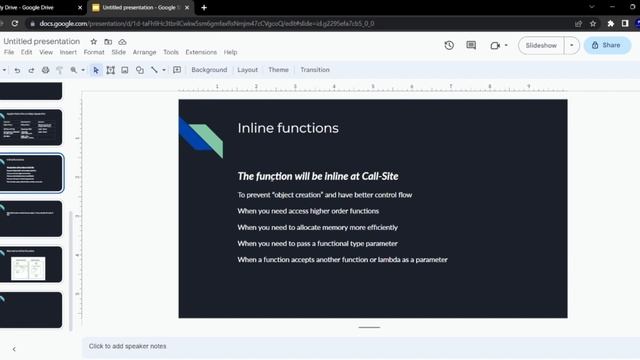640x360 pixels.
Task: Click the Background button
Action: click(x=209, y=70)
